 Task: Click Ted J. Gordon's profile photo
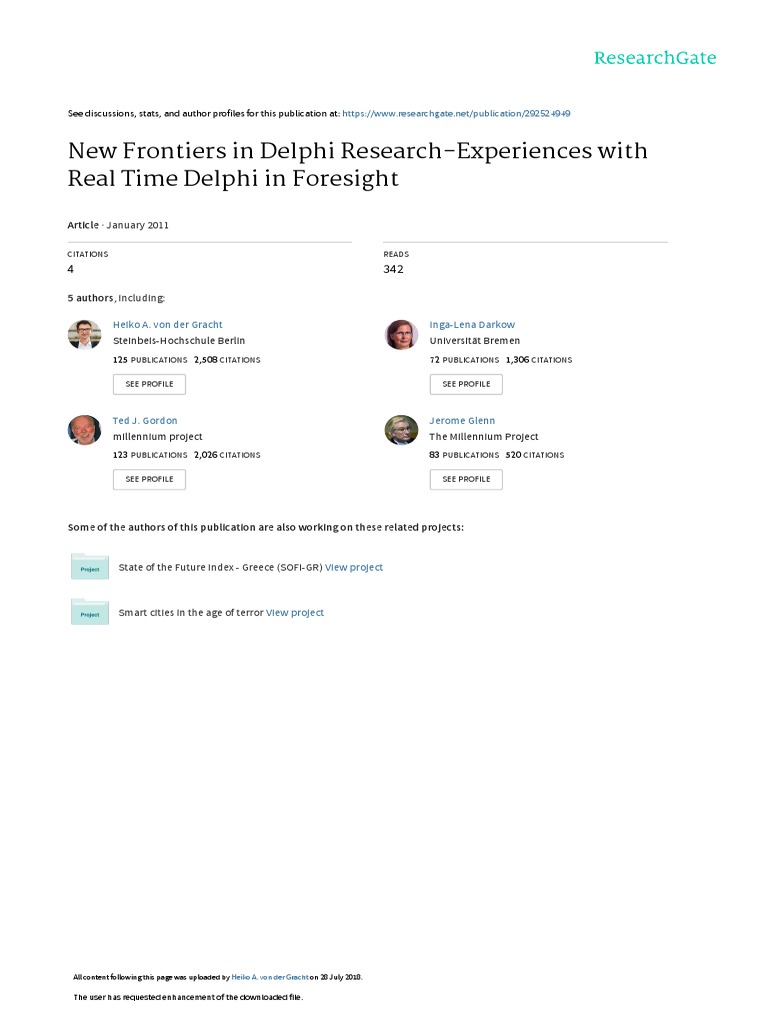[85, 430]
